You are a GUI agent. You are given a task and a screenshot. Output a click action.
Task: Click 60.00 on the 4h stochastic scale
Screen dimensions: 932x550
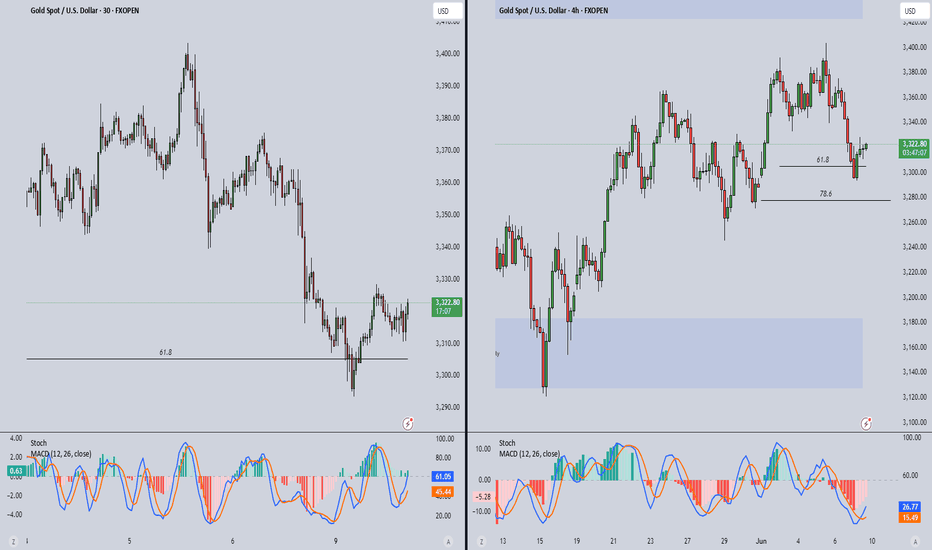(x=911, y=476)
